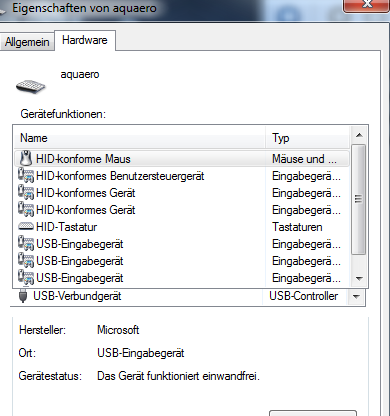Click the aquaero device name label
390x416 pixels.
click(80, 74)
